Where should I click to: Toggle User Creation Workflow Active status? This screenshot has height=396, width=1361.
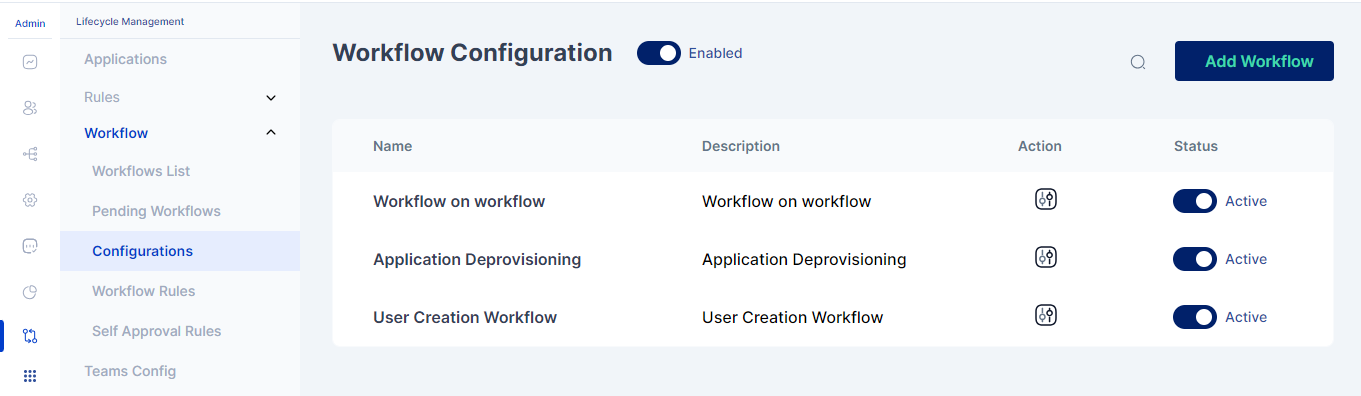click(1195, 317)
